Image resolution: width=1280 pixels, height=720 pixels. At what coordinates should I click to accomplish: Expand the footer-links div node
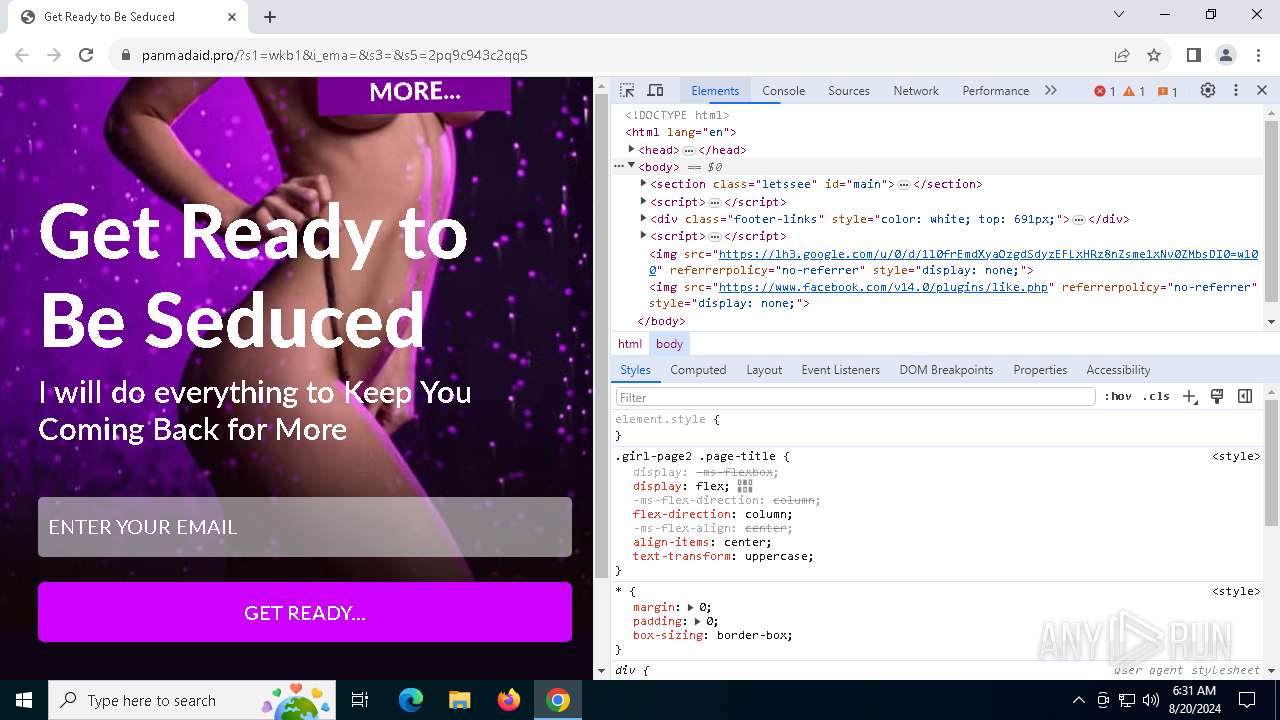(x=643, y=218)
